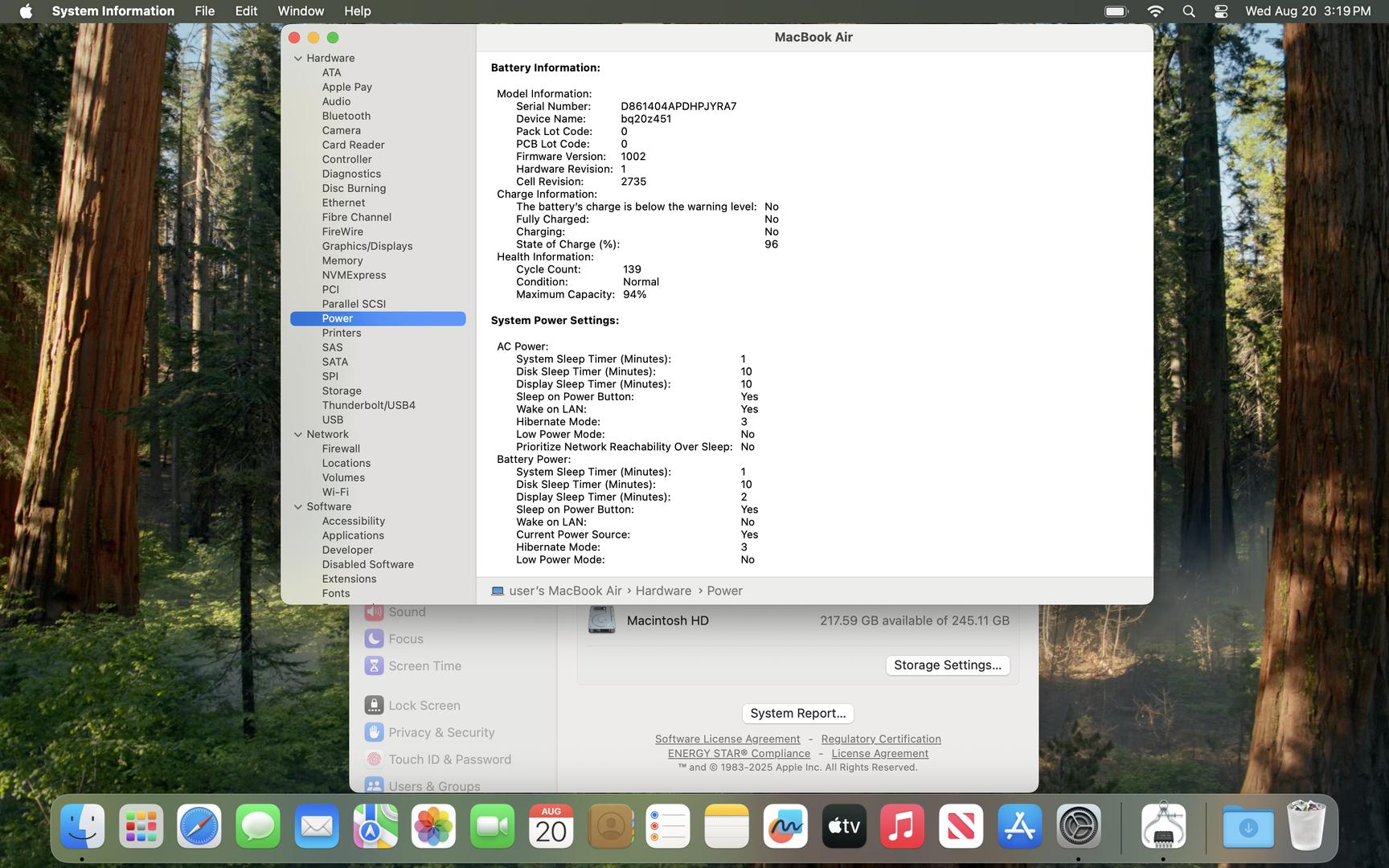Click user's MacBook Air in path bar
The width and height of the screenshot is (1389, 868).
pos(565,591)
